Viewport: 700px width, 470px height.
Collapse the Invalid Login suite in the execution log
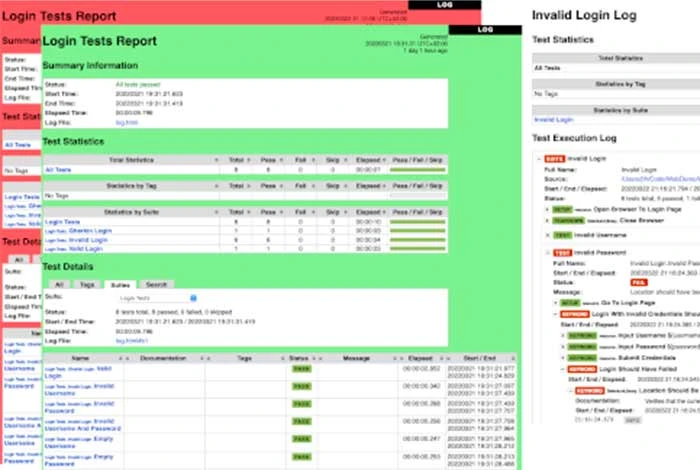pyautogui.click(x=539, y=159)
